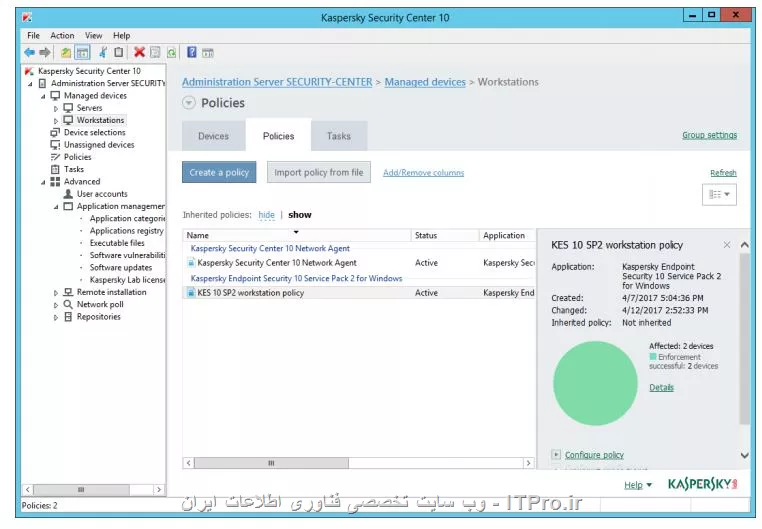Click the User accounts person icon

[68, 194]
